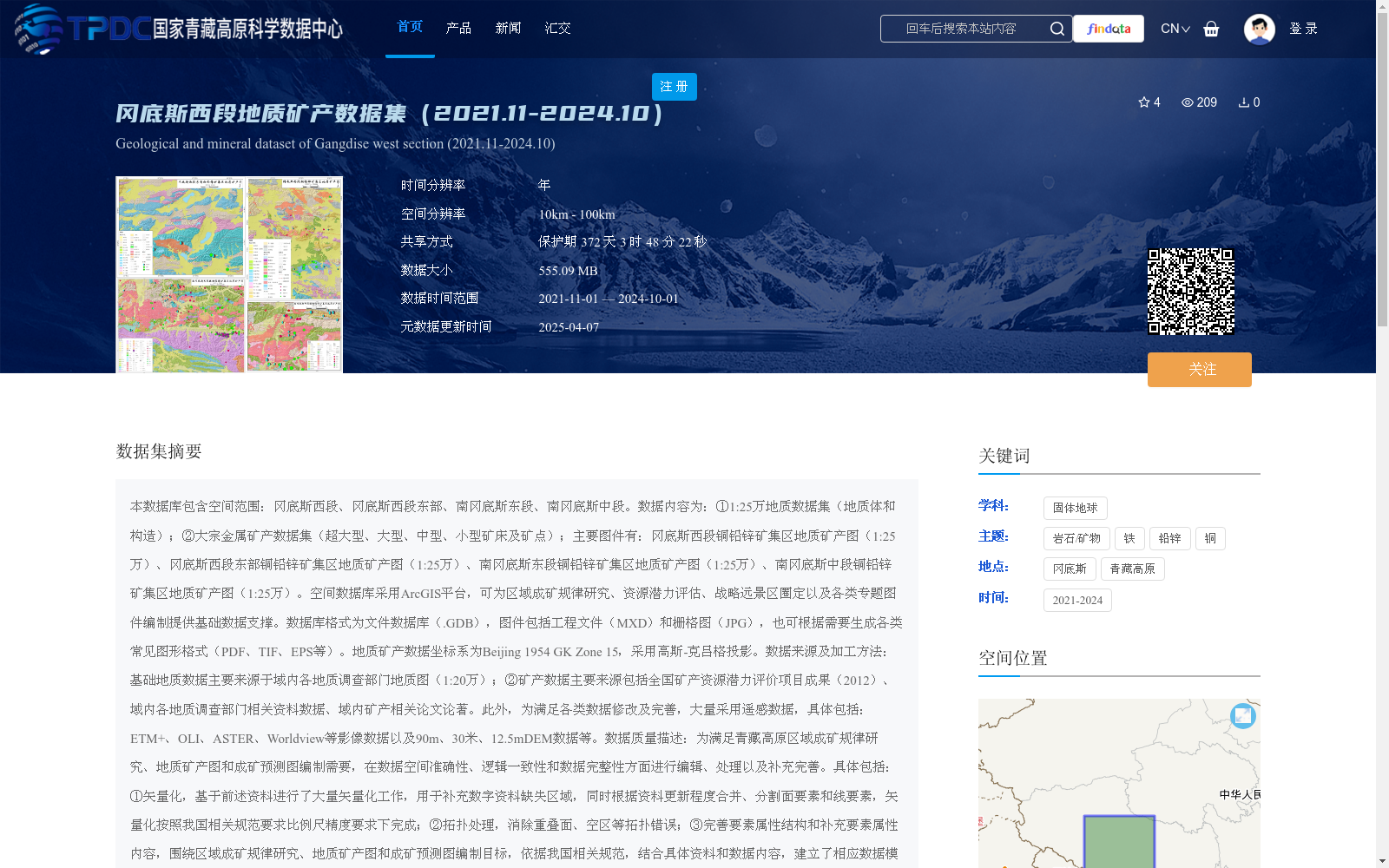Image resolution: width=1389 pixels, height=868 pixels.
Task: Click the 空间位置 heading
Action: [1013, 658]
